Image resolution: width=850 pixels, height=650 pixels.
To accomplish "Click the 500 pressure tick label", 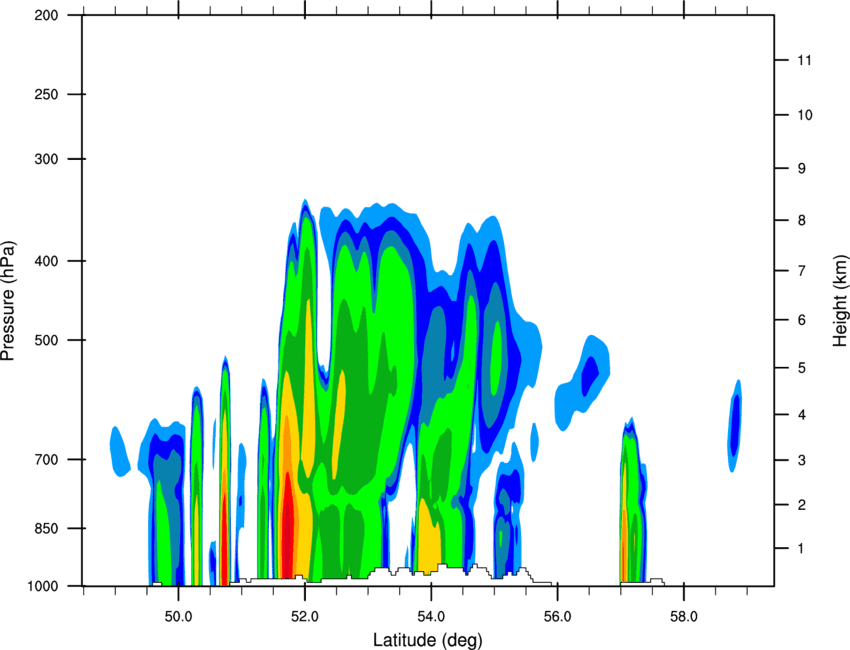I will (x=46, y=340).
